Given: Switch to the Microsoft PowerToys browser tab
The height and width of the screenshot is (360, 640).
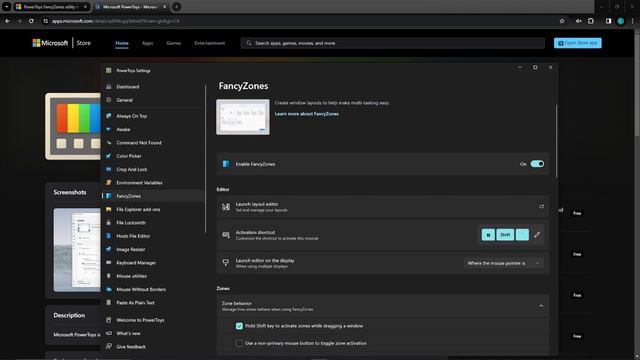Looking at the screenshot, I should 131,7.
